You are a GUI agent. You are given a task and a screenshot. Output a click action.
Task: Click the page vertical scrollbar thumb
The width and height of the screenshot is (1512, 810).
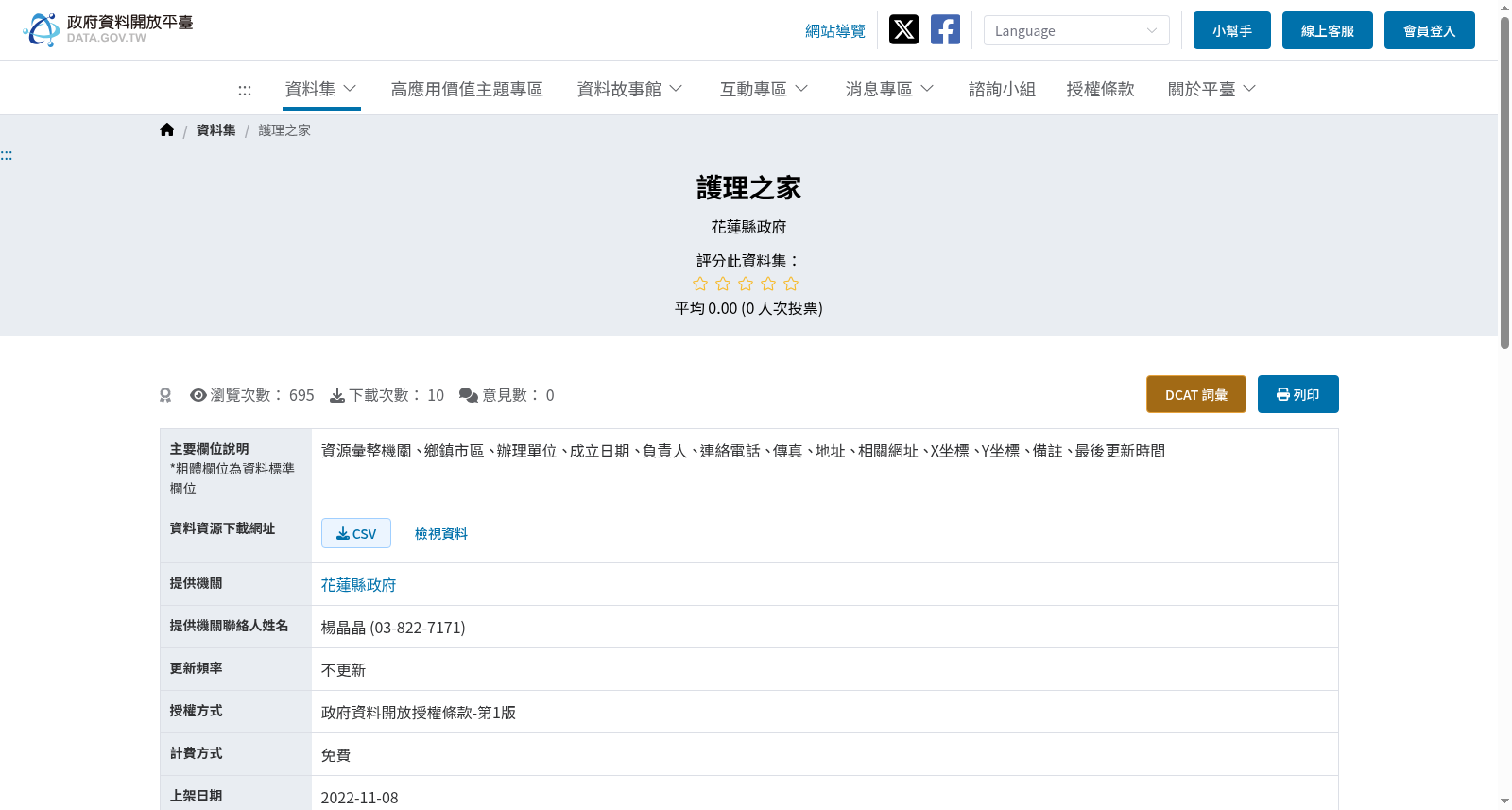click(x=1504, y=181)
